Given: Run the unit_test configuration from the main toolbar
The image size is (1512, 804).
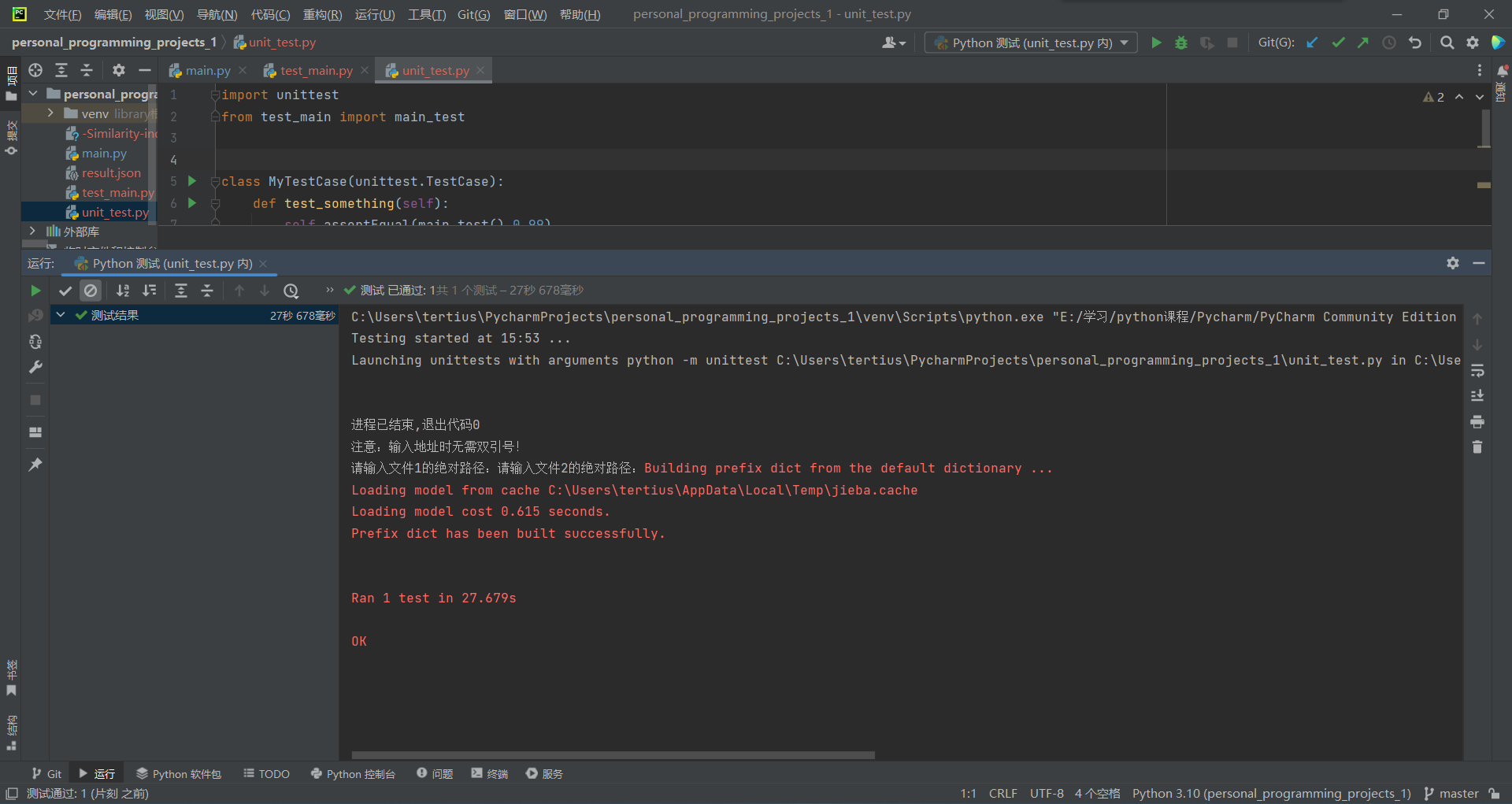Looking at the screenshot, I should click(x=1156, y=43).
